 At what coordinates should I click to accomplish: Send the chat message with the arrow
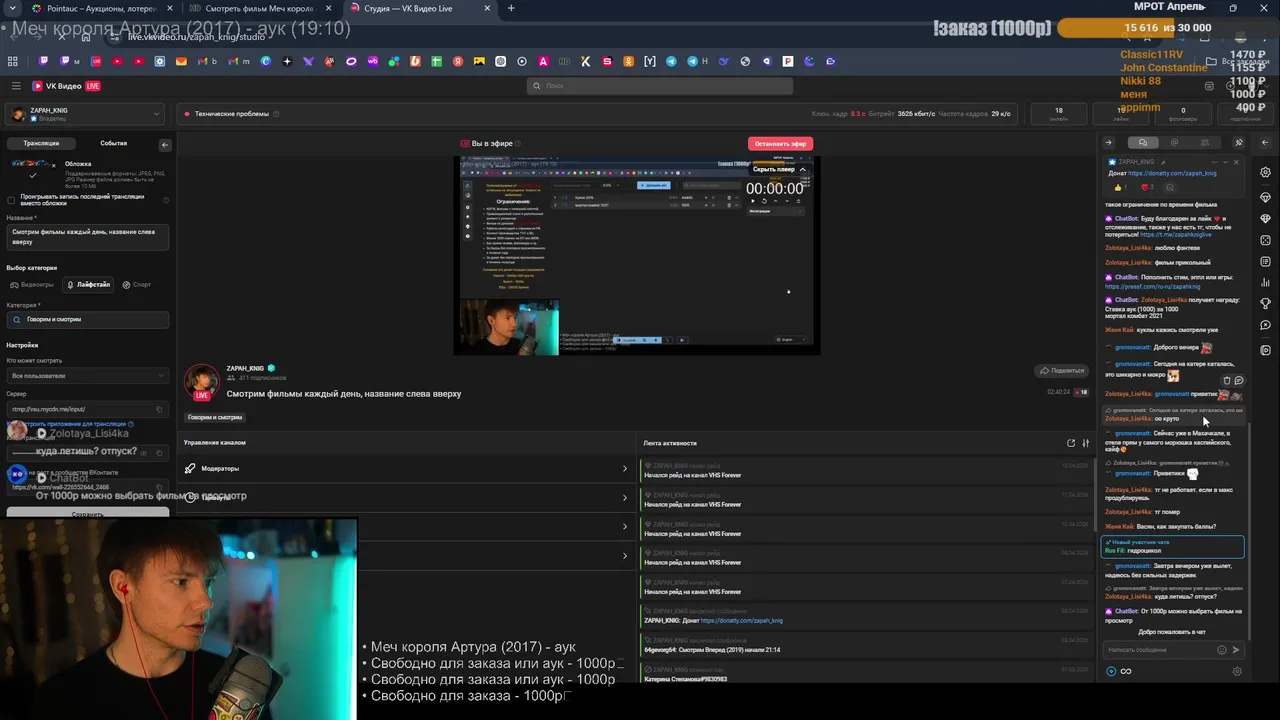tap(1236, 650)
